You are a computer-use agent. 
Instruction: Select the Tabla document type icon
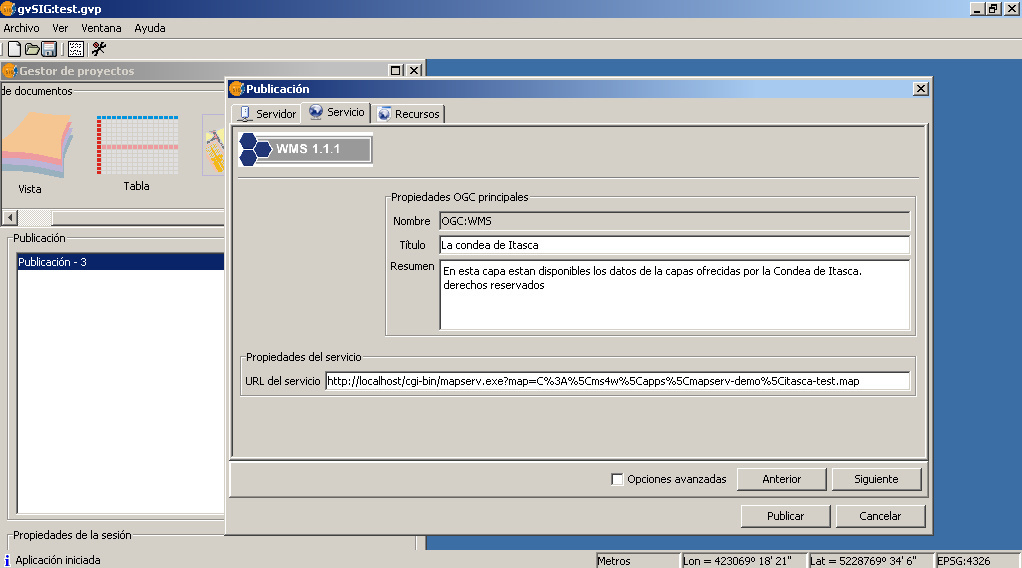[x=136, y=150]
